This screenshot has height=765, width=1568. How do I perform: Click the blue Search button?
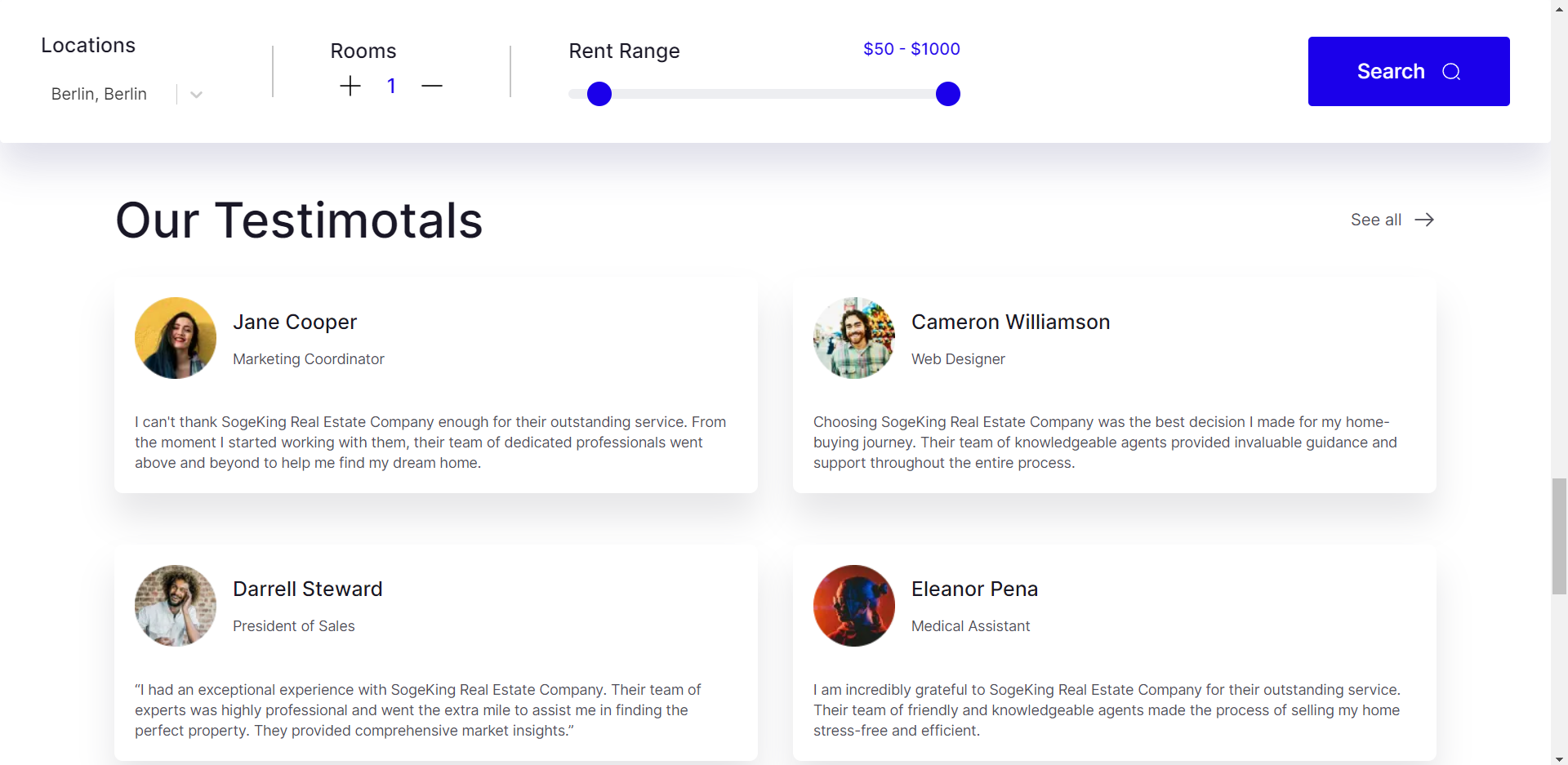tap(1409, 71)
